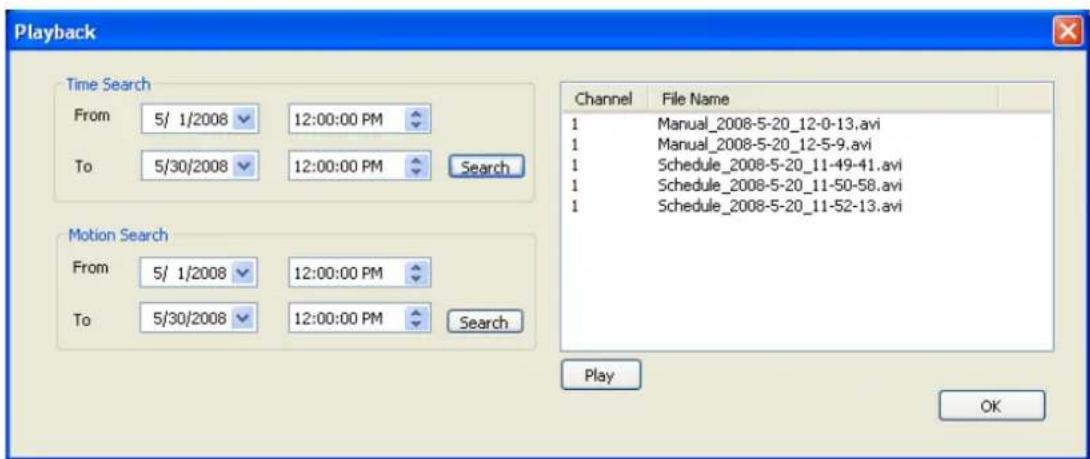
Task: Select the Motion Search To time field
Action: (x=359, y=319)
